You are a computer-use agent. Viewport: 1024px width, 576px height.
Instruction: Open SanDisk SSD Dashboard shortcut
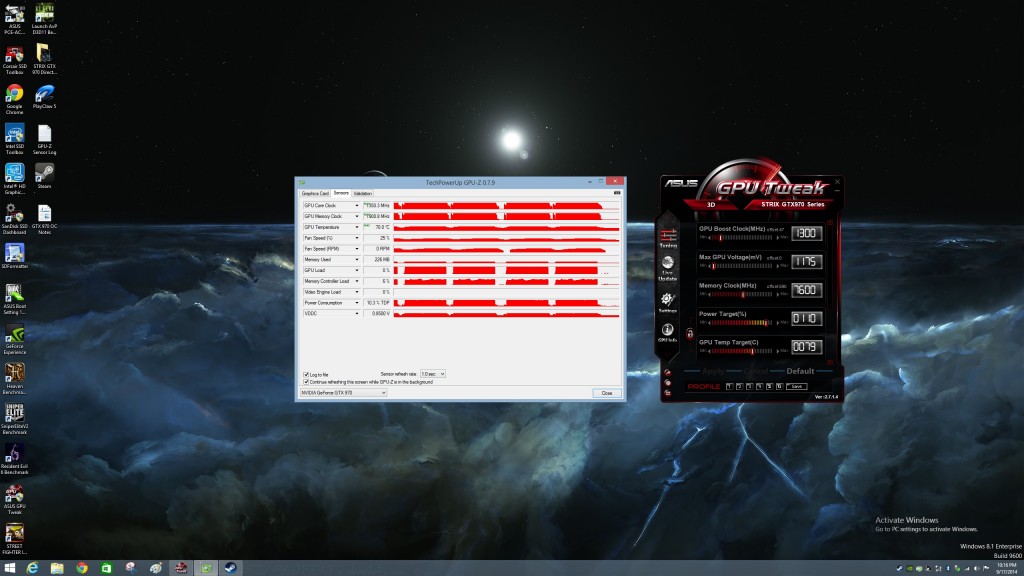click(14, 219)
